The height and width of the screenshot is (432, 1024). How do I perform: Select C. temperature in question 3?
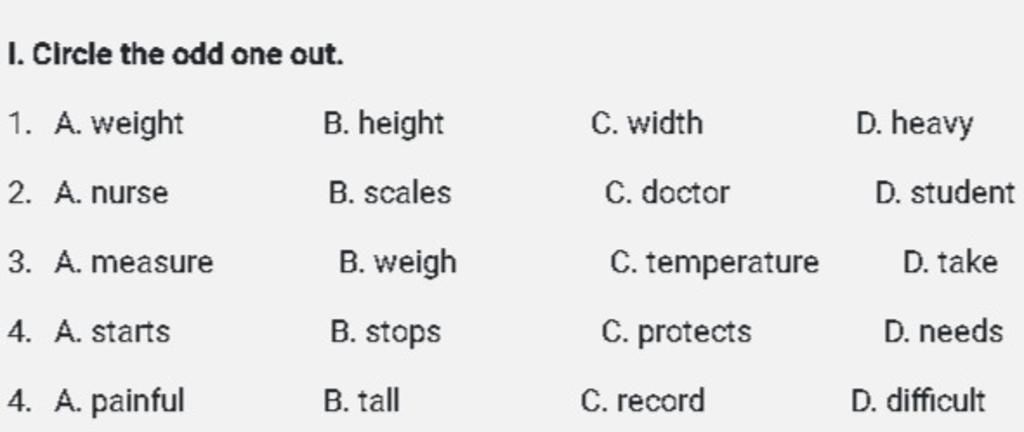pos(714,264)
